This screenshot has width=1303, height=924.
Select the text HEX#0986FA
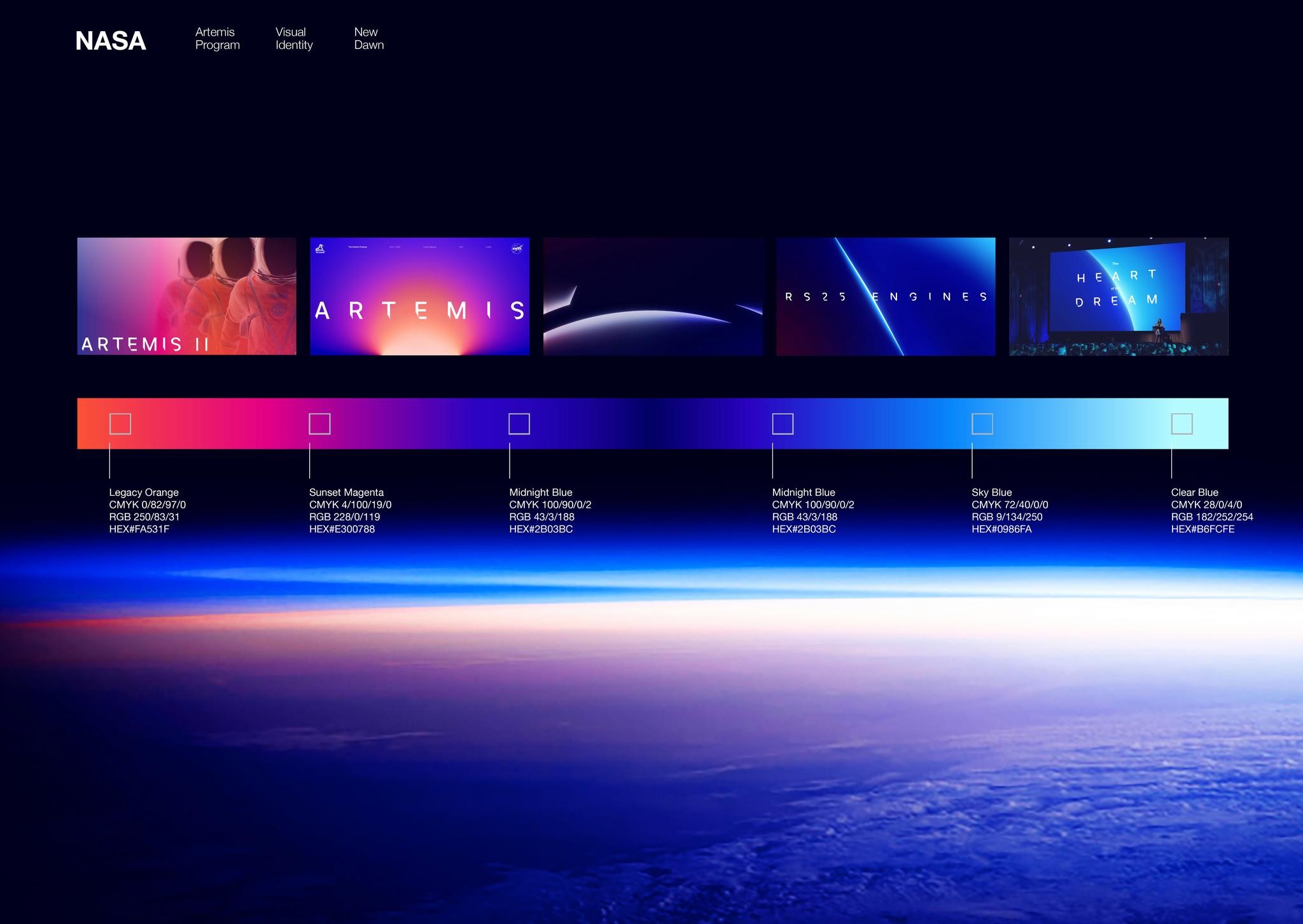1001,529
